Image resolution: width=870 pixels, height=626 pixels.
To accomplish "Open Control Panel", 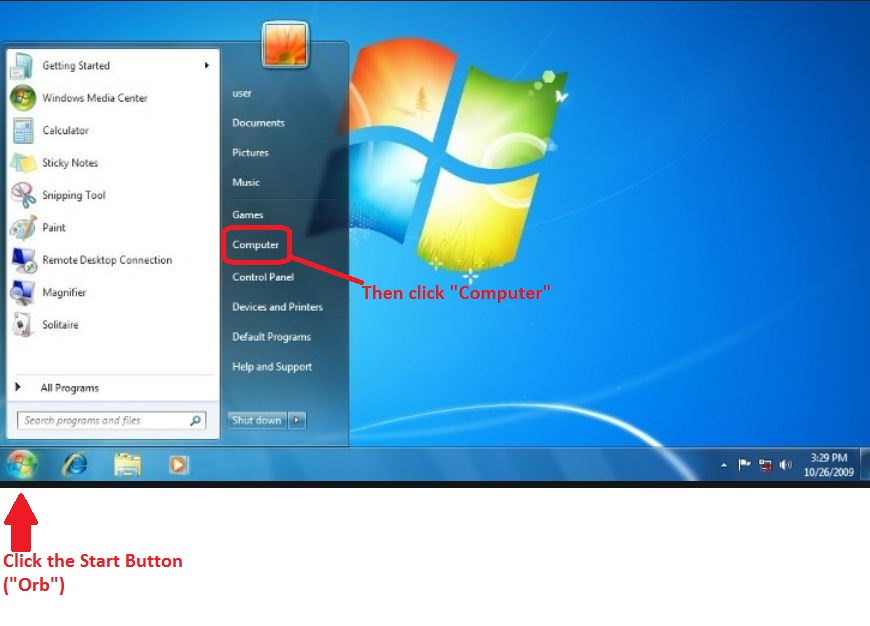I will 263,277.
